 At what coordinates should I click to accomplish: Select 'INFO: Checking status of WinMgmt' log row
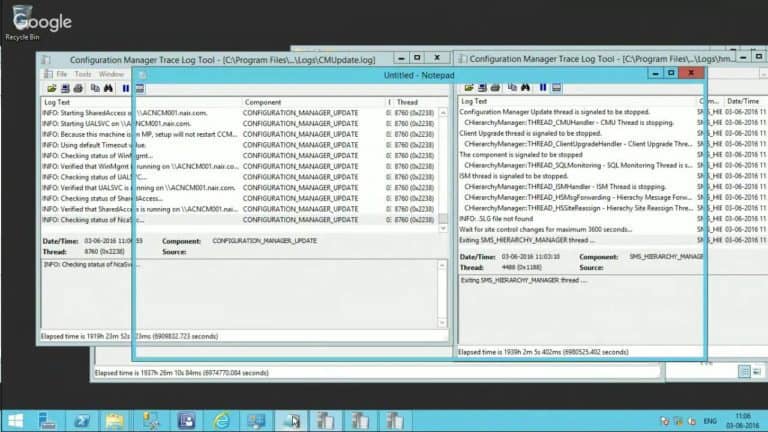pyautogui.click(x=240, y=156)
